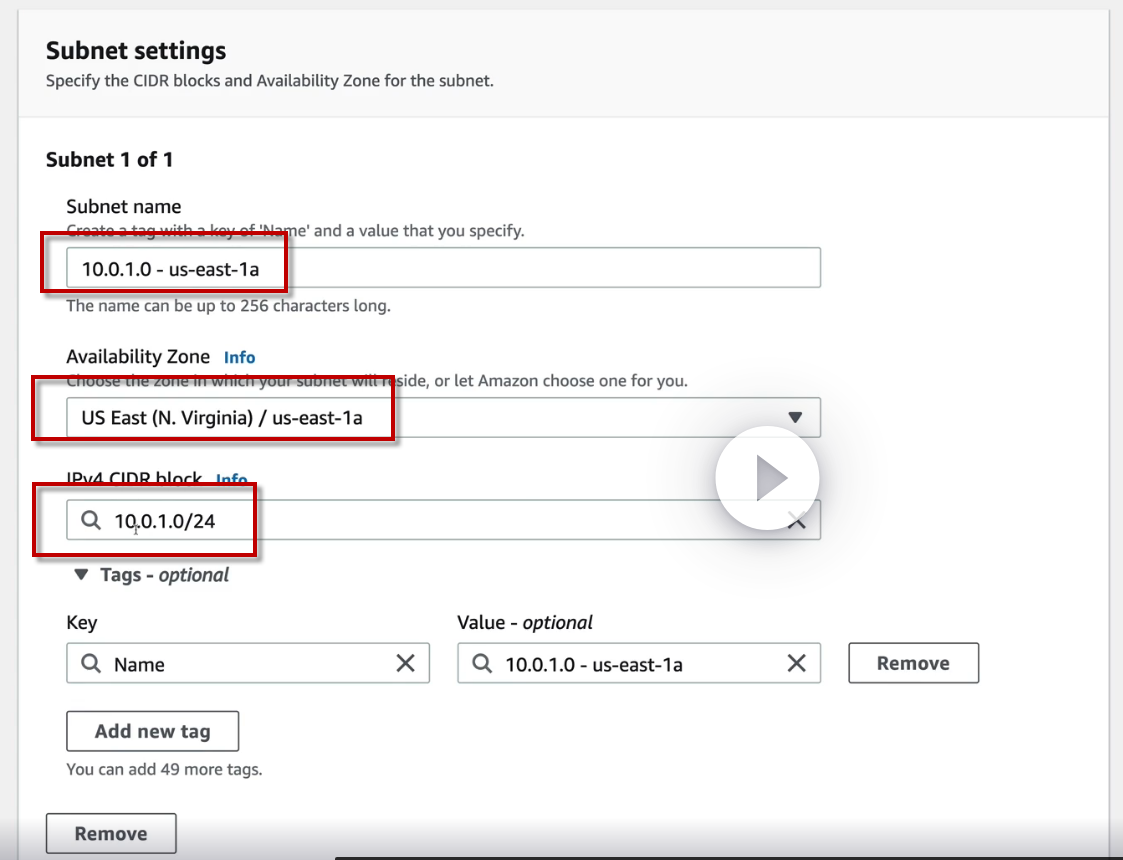Open Info link beside Availability Zone
The image size is (1123, 860).
tap(239, 357)
